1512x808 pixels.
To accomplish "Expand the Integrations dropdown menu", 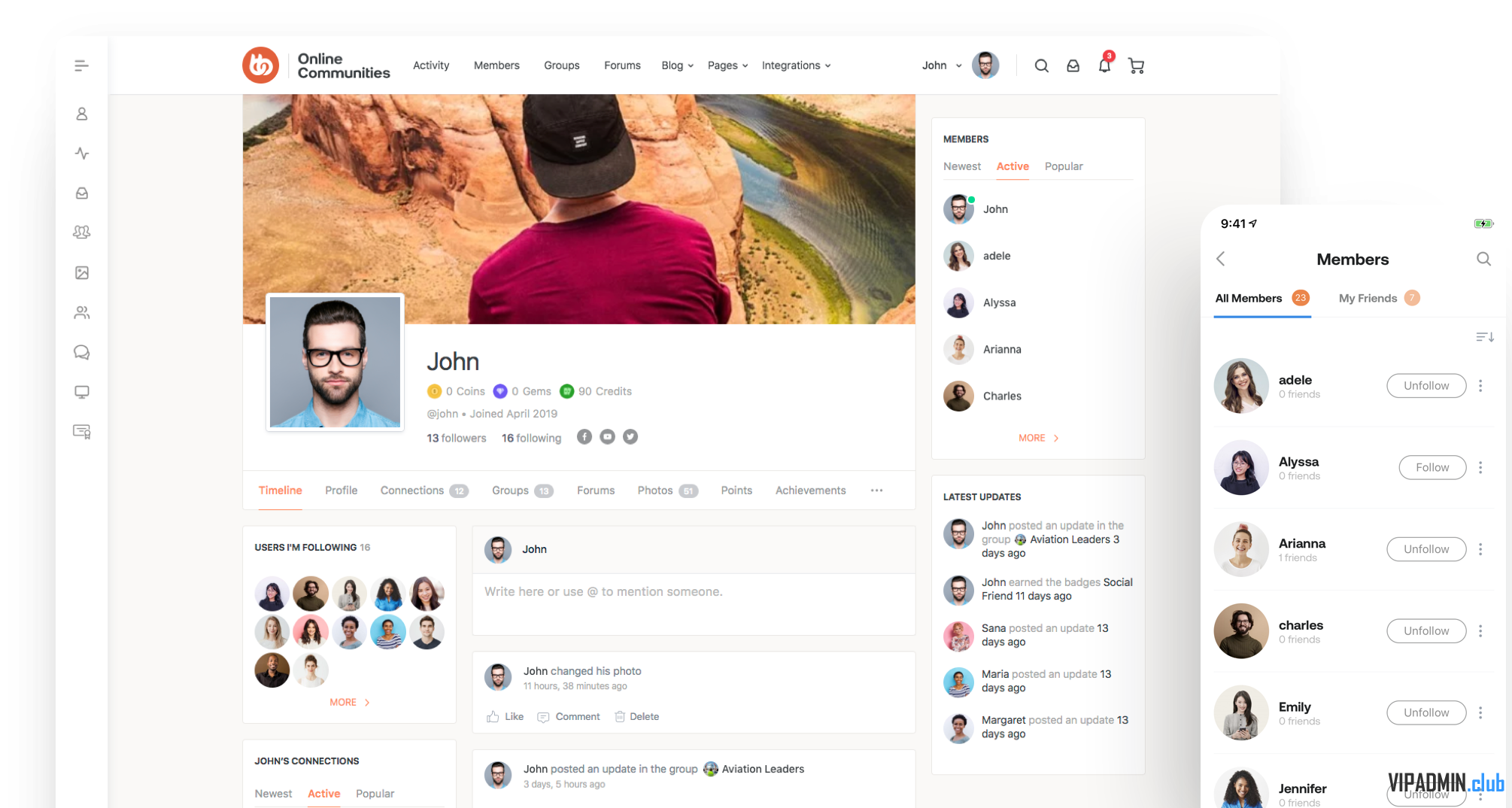I will tap(796, 66).
